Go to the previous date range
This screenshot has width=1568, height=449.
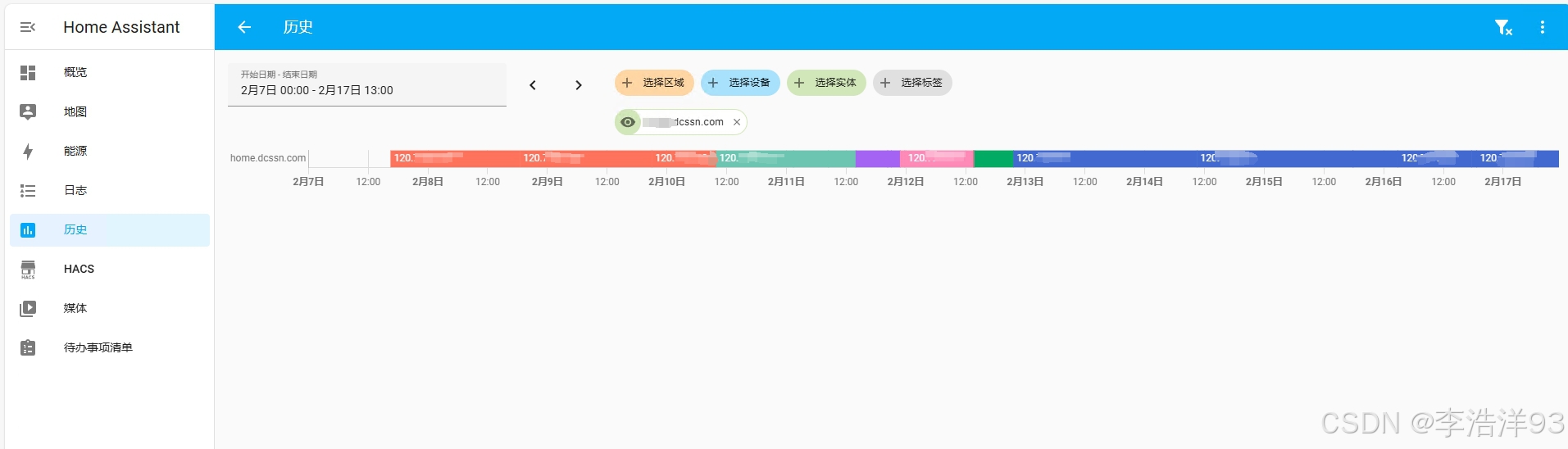pyautogui.click(x=533, y=84)
